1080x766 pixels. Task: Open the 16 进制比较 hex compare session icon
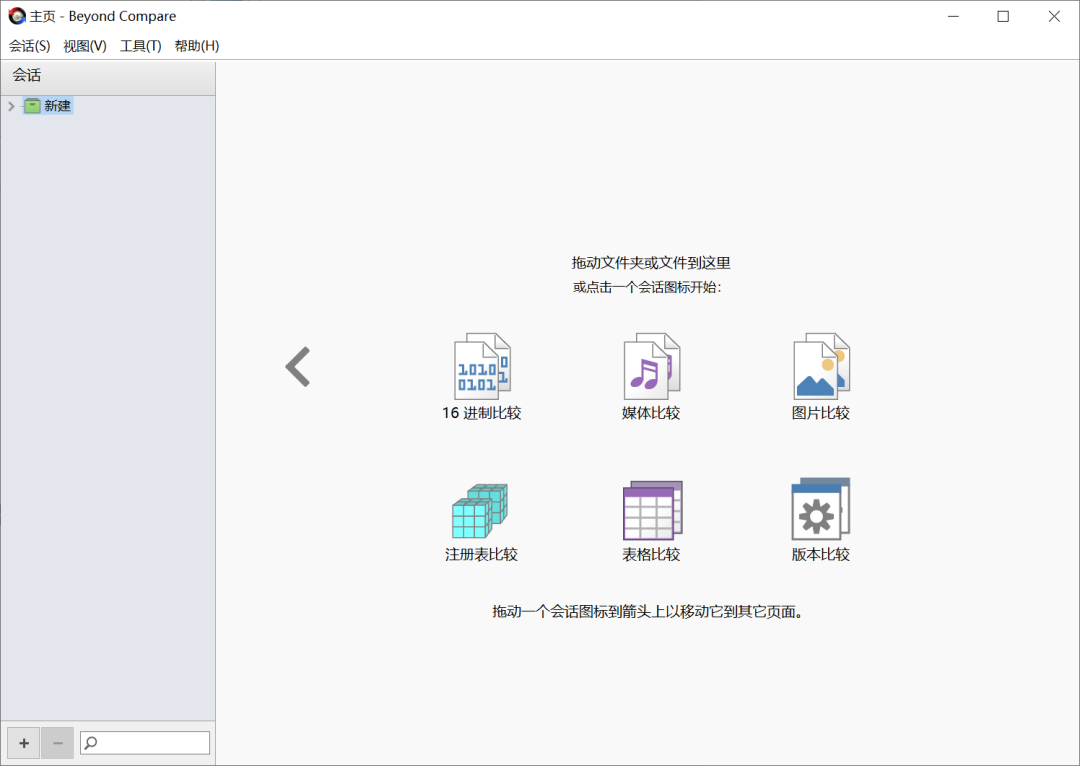(482, 368)
